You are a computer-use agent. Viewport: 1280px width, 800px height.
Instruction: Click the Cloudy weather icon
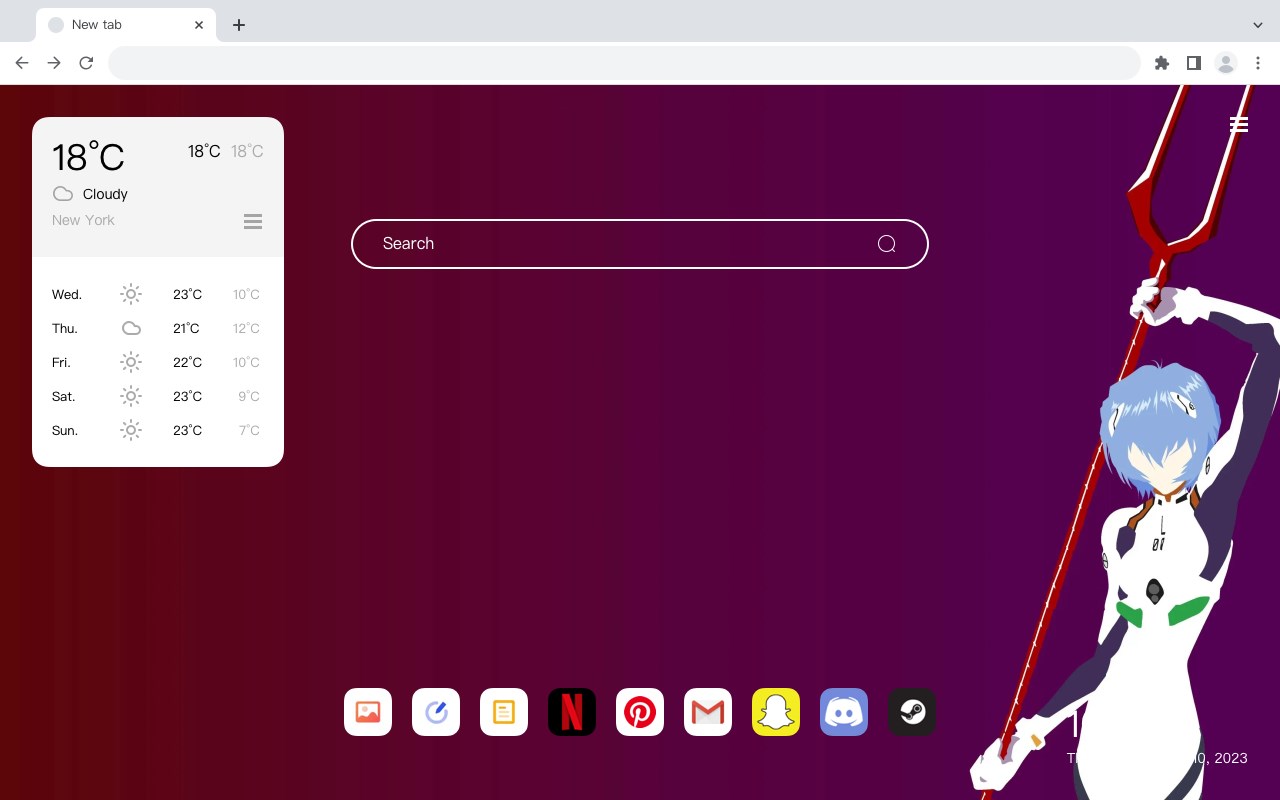point(63,194)
